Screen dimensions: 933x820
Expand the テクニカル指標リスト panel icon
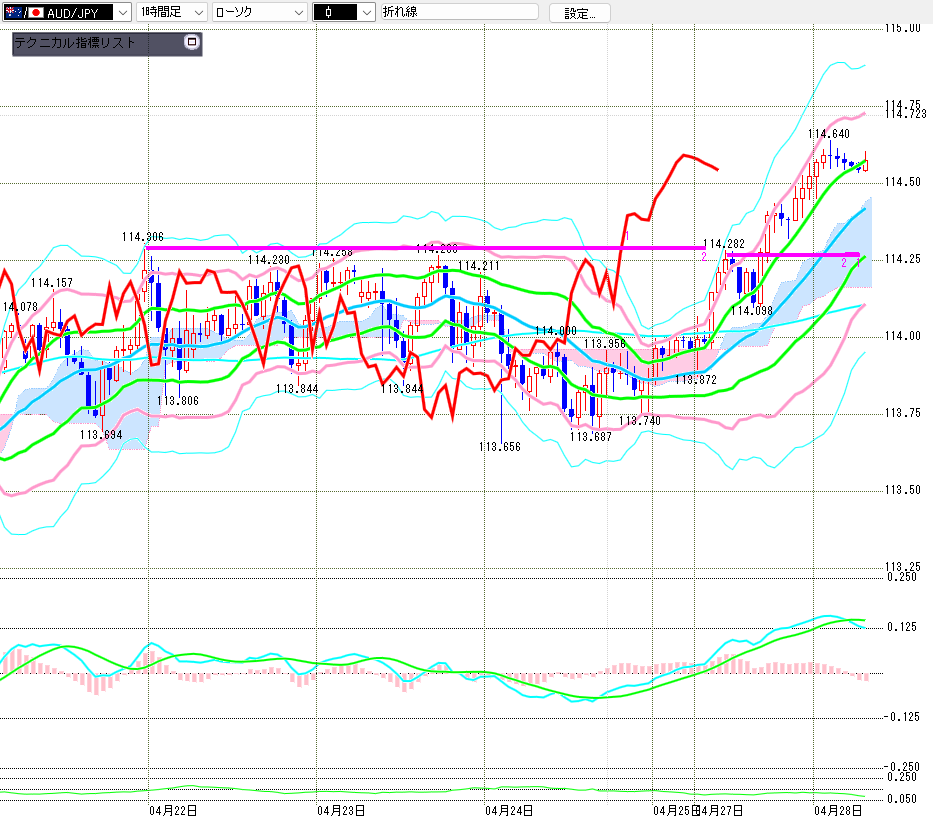pyautogui.click(x=192, y=43)
